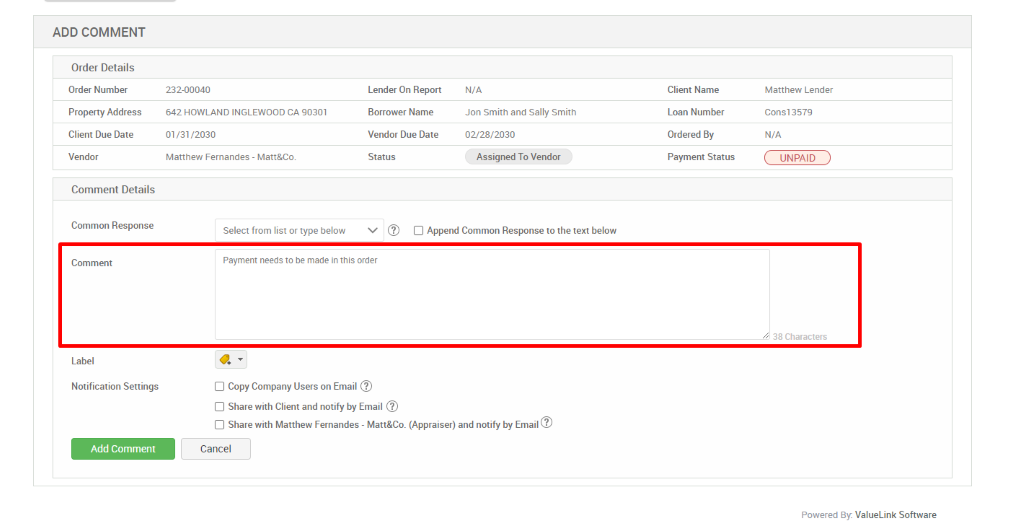Click the comment box resize handle
1024x529 pixels.
click(765, 335)
